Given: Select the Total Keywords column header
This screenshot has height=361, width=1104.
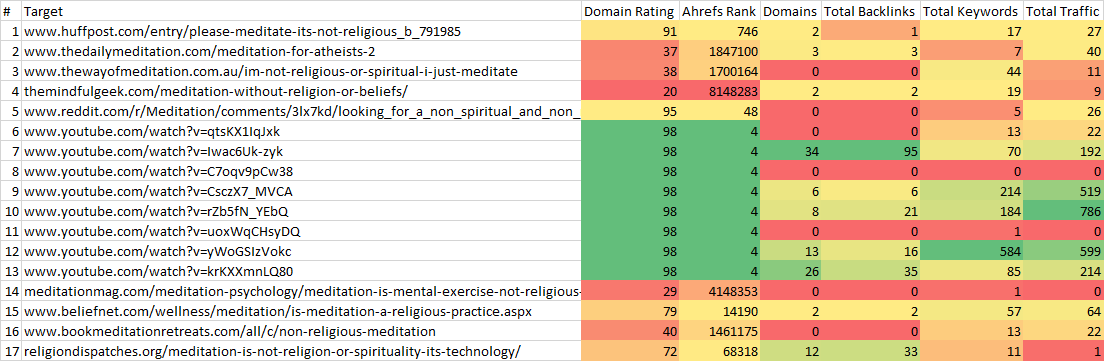Looking at the screenshot, I should [970, 12].
